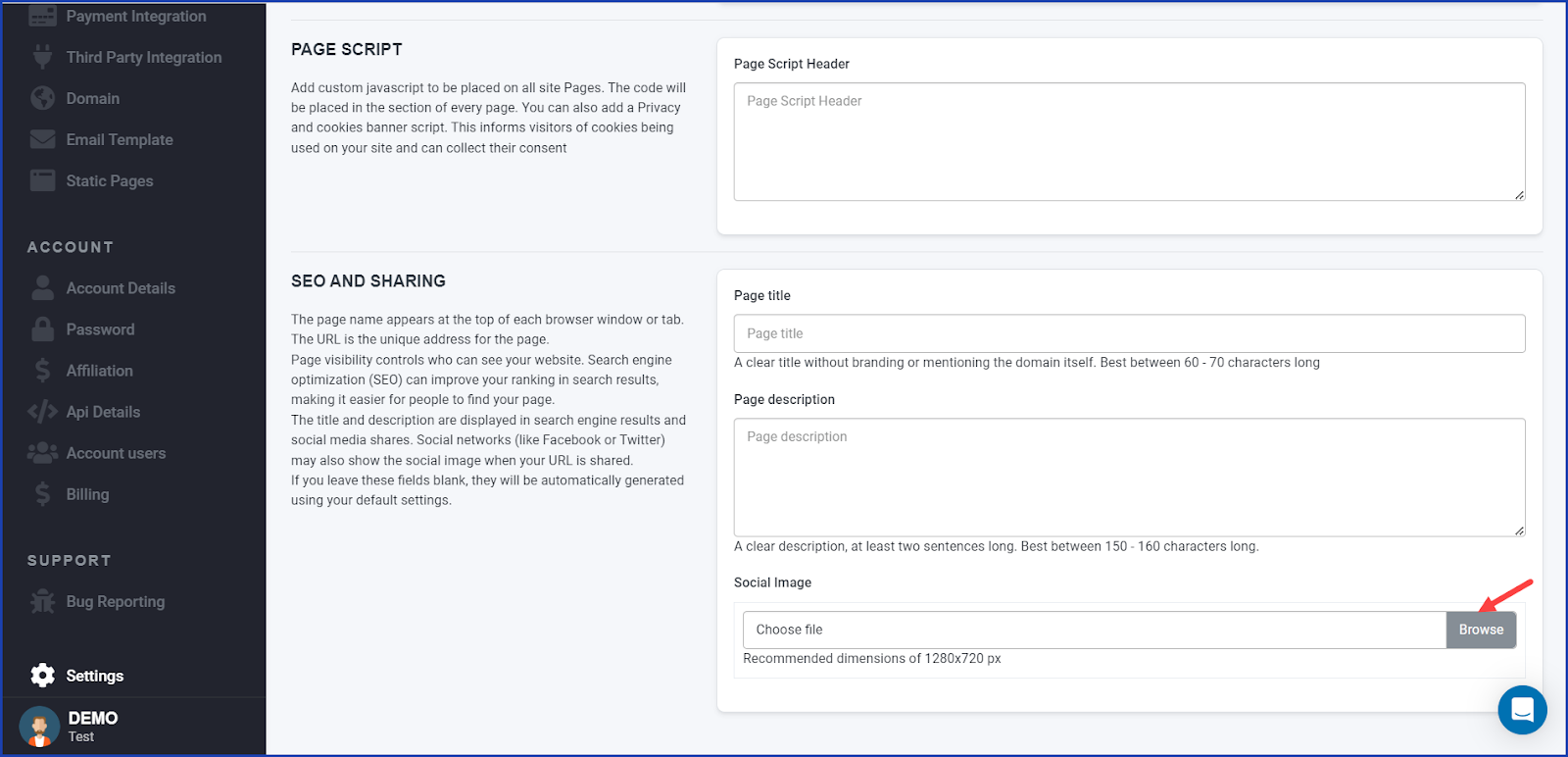Click the Password lock icon

coord(42,328)
